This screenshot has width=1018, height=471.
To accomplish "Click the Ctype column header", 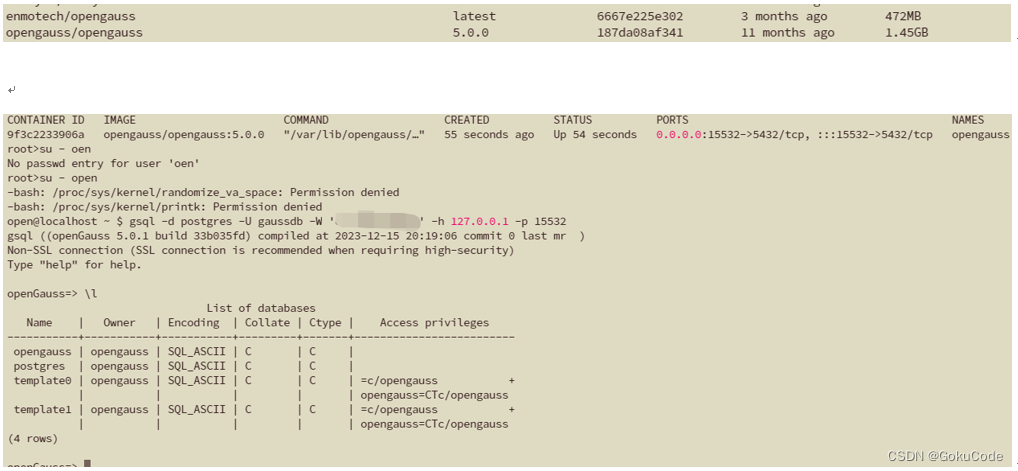I will click(325, 323).
